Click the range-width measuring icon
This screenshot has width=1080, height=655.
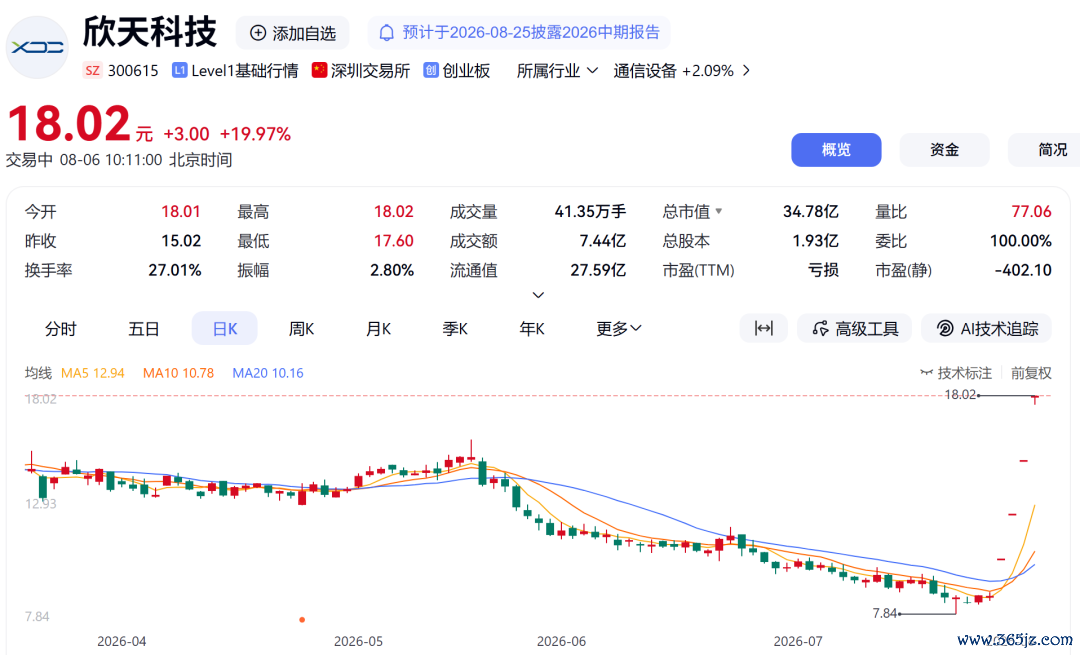pyautogui.click(x=764, y=329)
